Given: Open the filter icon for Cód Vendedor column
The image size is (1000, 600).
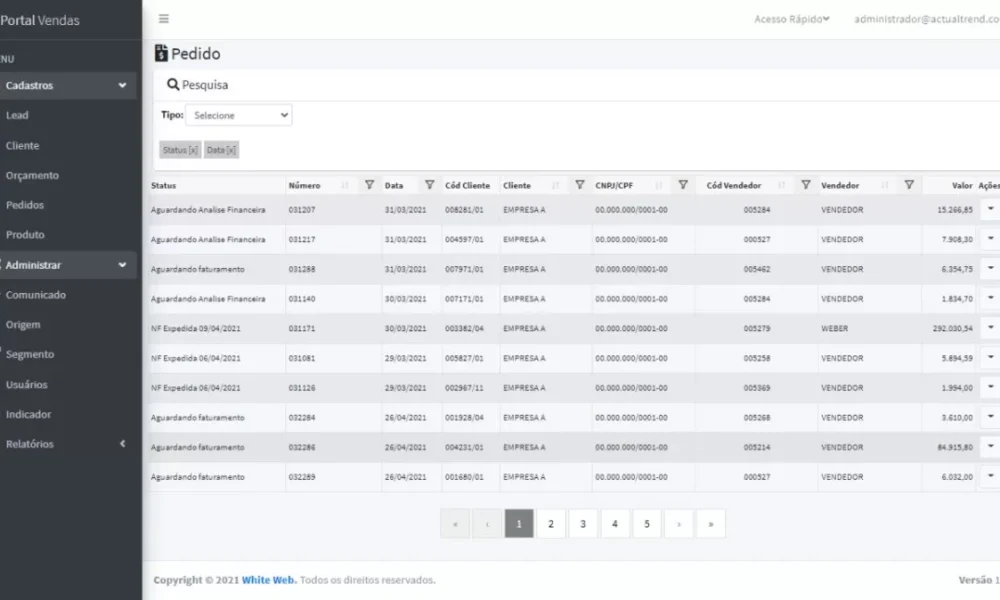Looking at the screenshot, I should 805,185.
